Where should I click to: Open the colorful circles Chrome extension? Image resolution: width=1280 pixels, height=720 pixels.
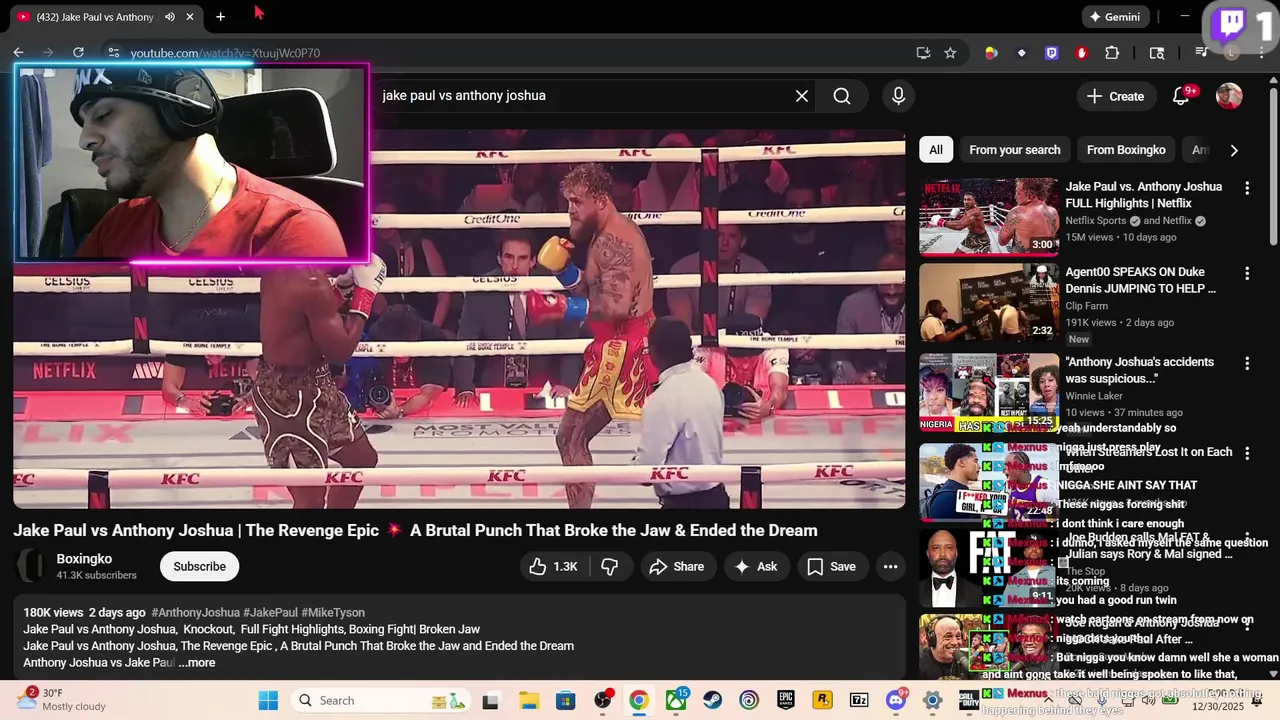tap(991, 53)
